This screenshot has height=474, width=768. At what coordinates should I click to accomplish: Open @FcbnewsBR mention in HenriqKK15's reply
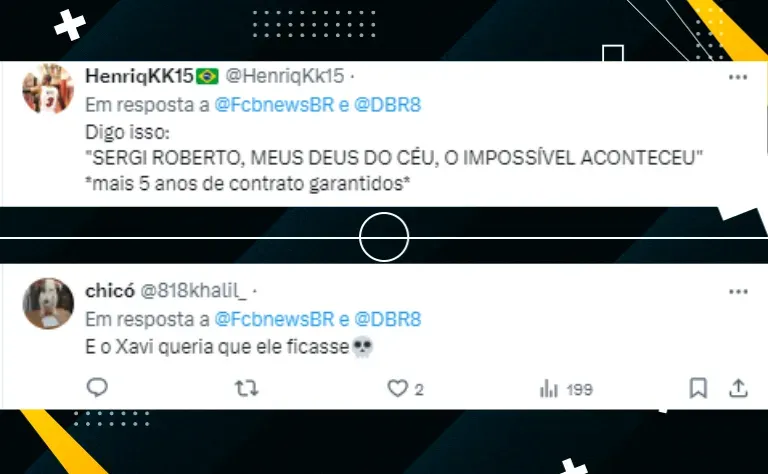point(274,105)
